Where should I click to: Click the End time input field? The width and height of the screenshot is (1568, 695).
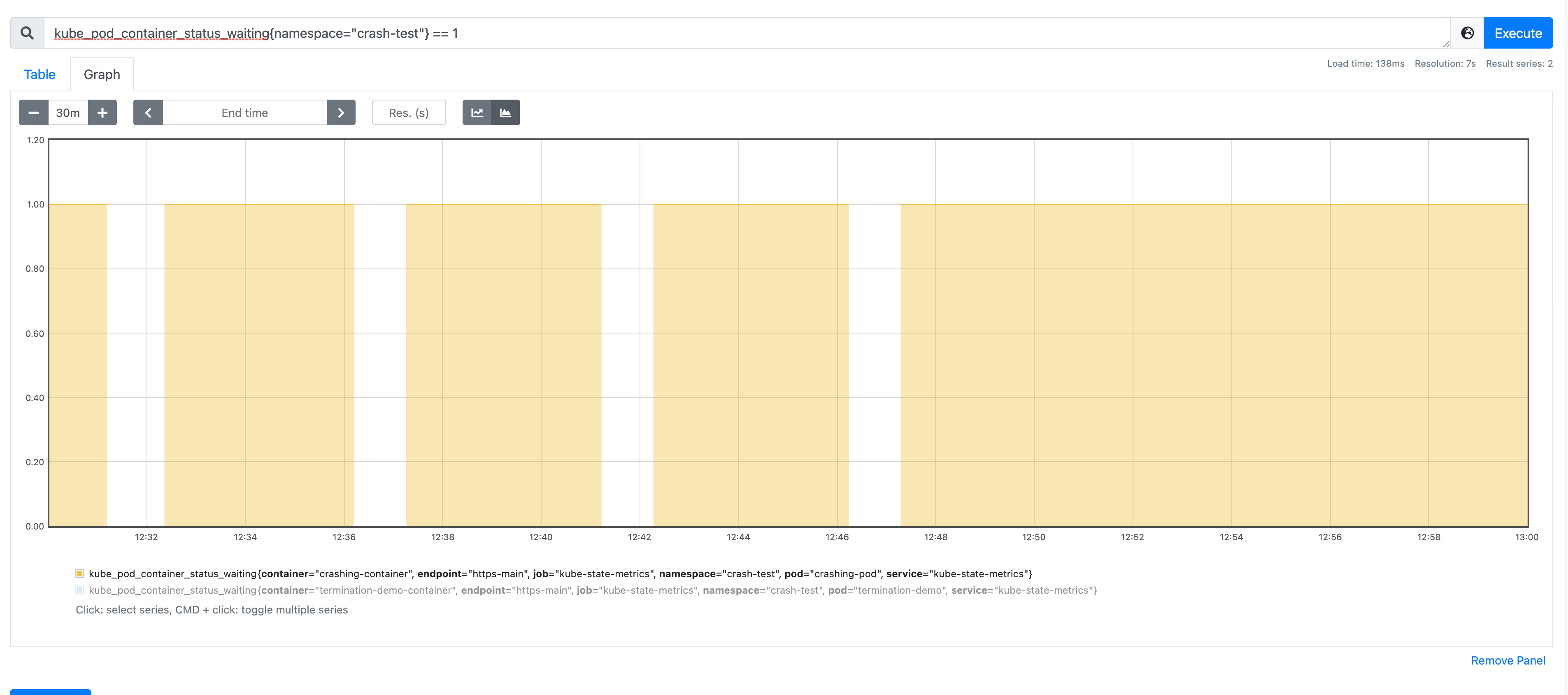(x=245, y=112)
